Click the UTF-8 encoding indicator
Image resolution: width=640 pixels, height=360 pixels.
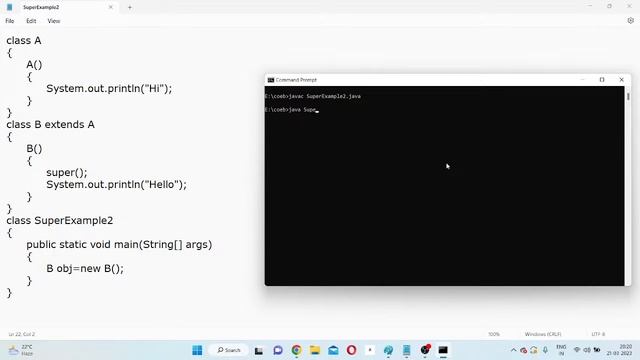tap(598, 334)
